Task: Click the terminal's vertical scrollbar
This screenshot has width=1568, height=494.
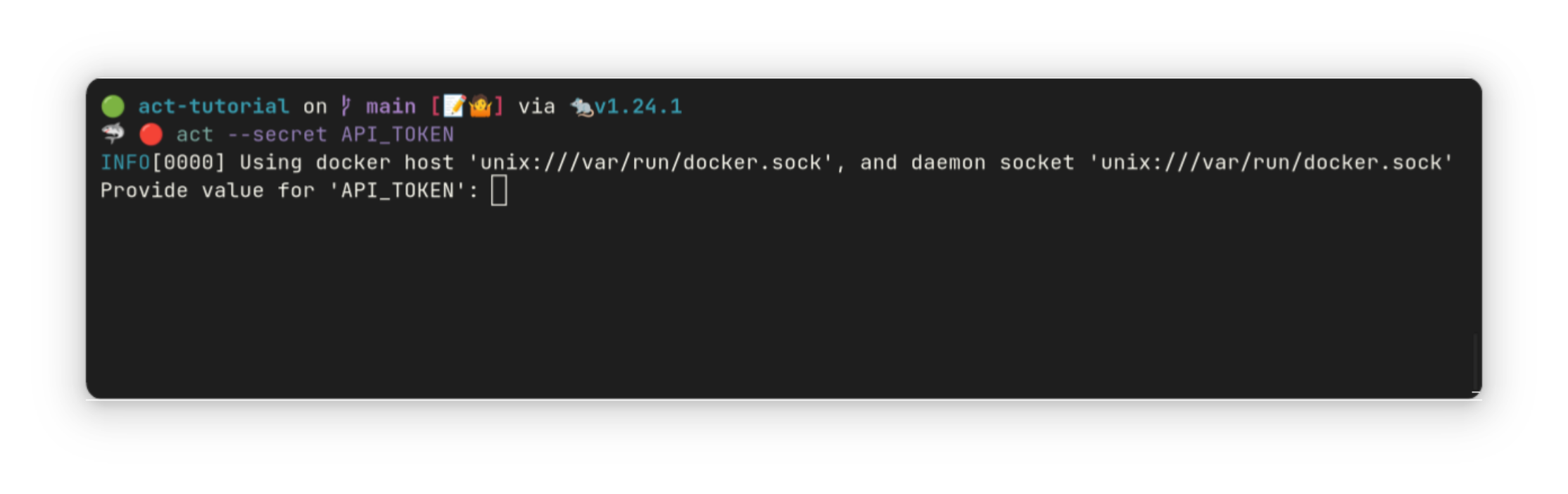Action: pos(1475,361)
